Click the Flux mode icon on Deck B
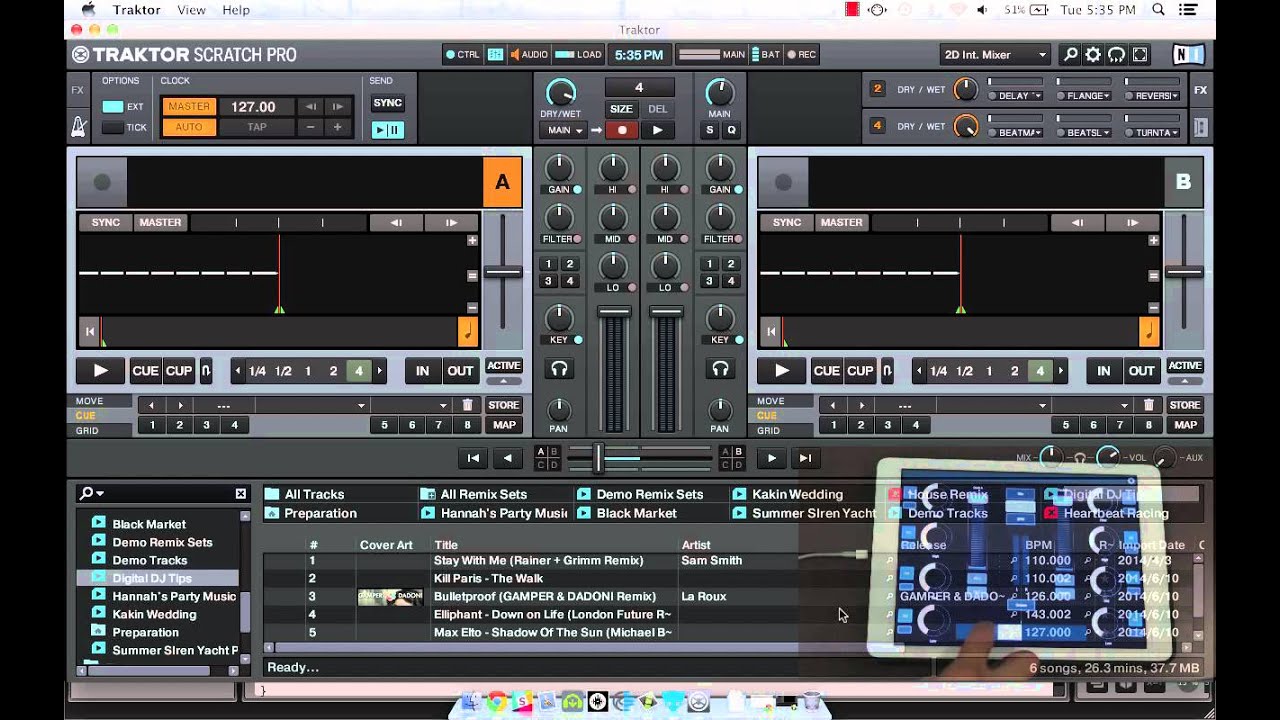 click(887, 371)
